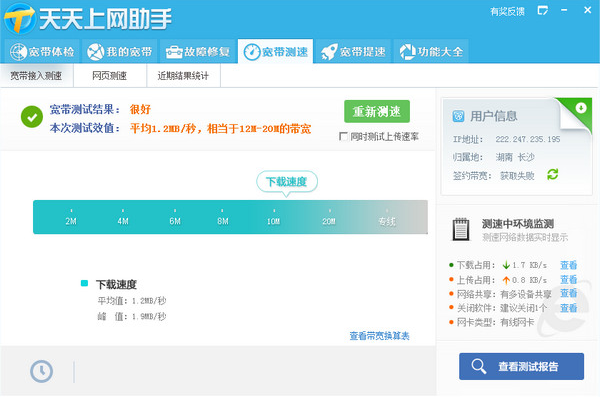Screen dimensions: 612x397
Task: Open the 查看带宽换算表 link
Action: pos(379,336)
